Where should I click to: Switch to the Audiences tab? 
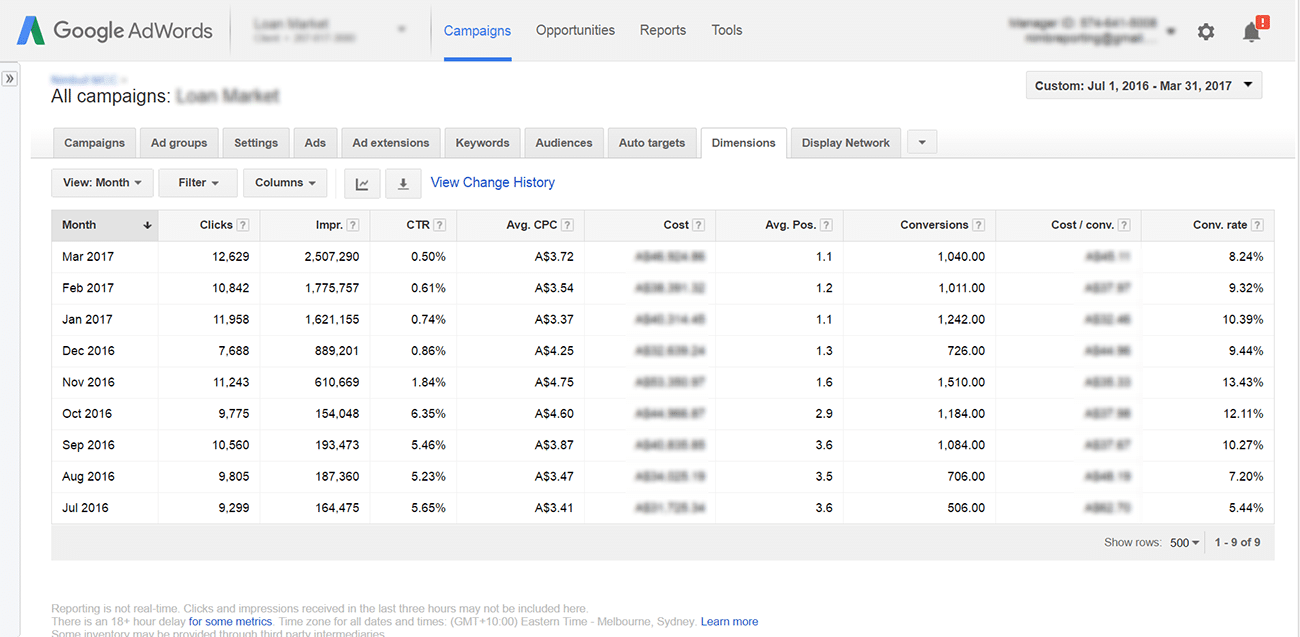point(564,143)
